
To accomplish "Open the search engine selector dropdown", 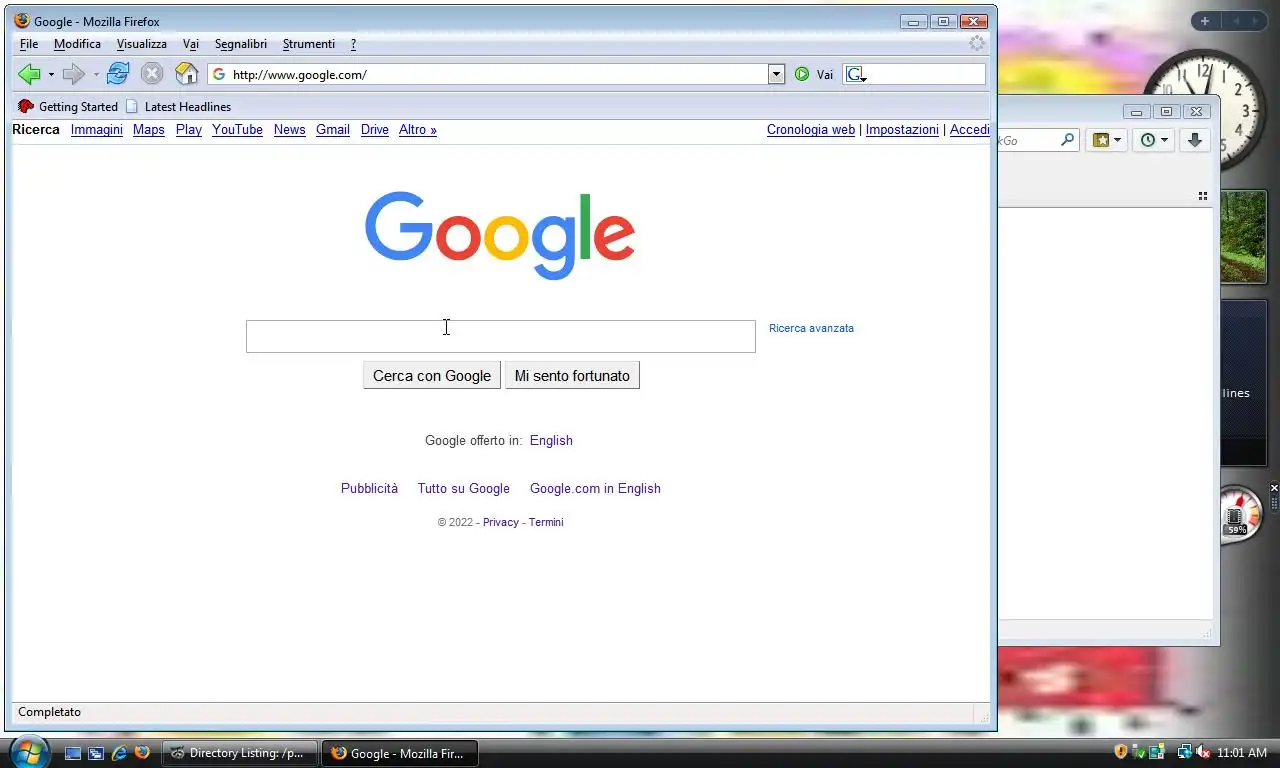I will (855, 74).
